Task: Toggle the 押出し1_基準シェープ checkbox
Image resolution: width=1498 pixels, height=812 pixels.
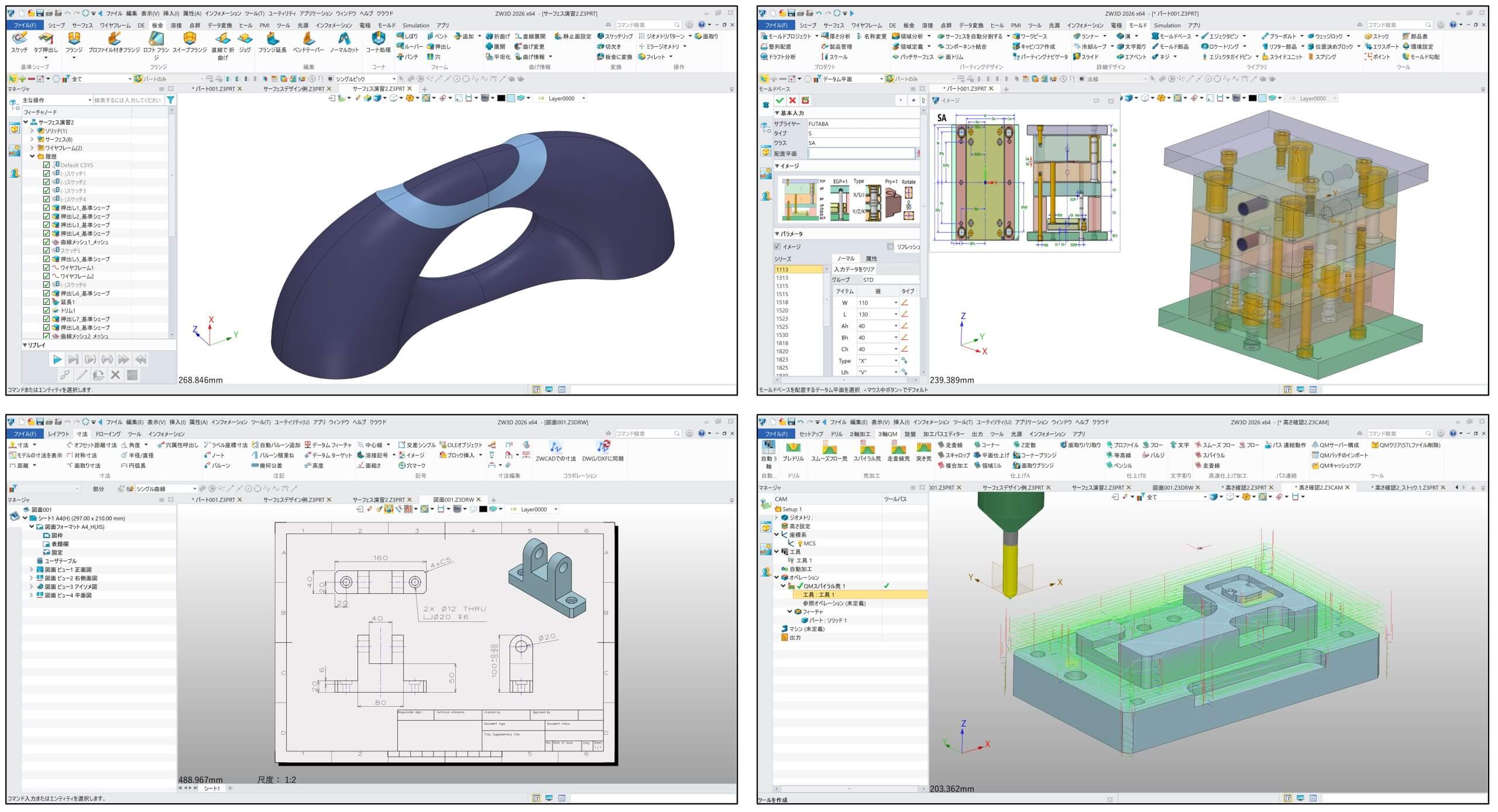Action: [47, 208]
